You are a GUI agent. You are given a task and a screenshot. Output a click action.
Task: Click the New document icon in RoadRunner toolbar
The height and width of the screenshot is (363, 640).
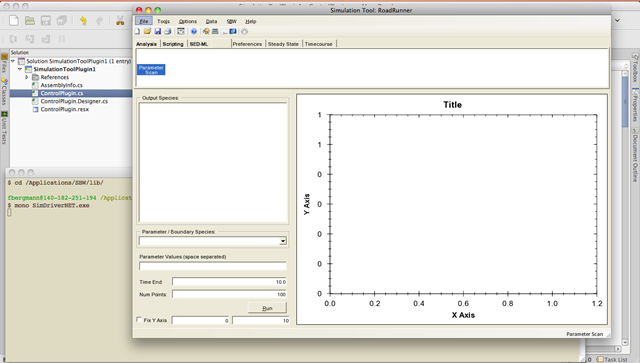tap(138, 31)
